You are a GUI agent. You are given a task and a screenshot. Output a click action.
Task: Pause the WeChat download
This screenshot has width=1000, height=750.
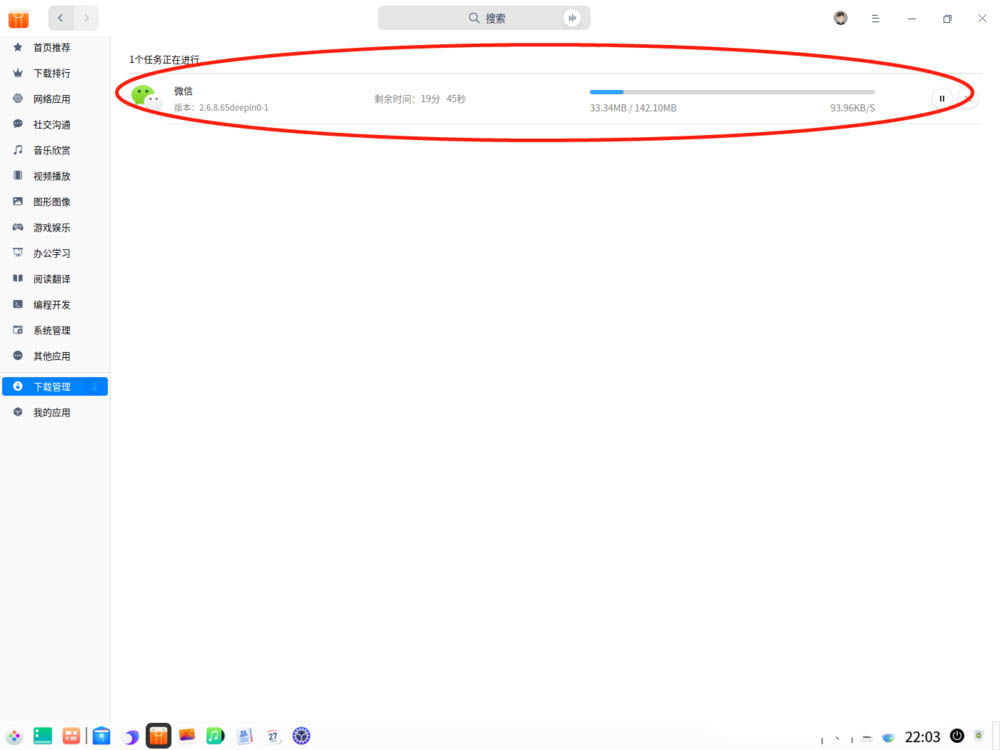coord(941,98)
